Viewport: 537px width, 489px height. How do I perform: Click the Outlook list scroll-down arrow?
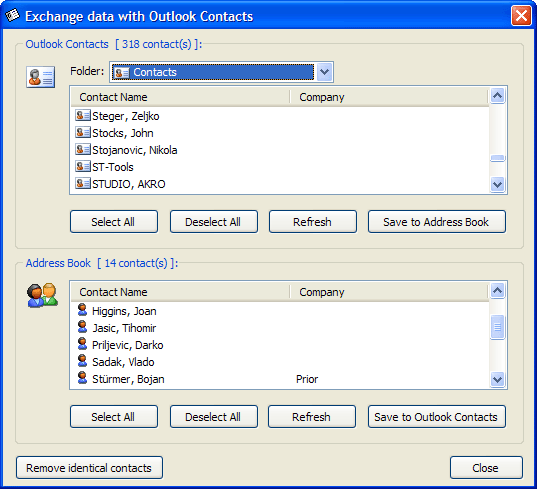pyautogui.click(x=497, y=185)
